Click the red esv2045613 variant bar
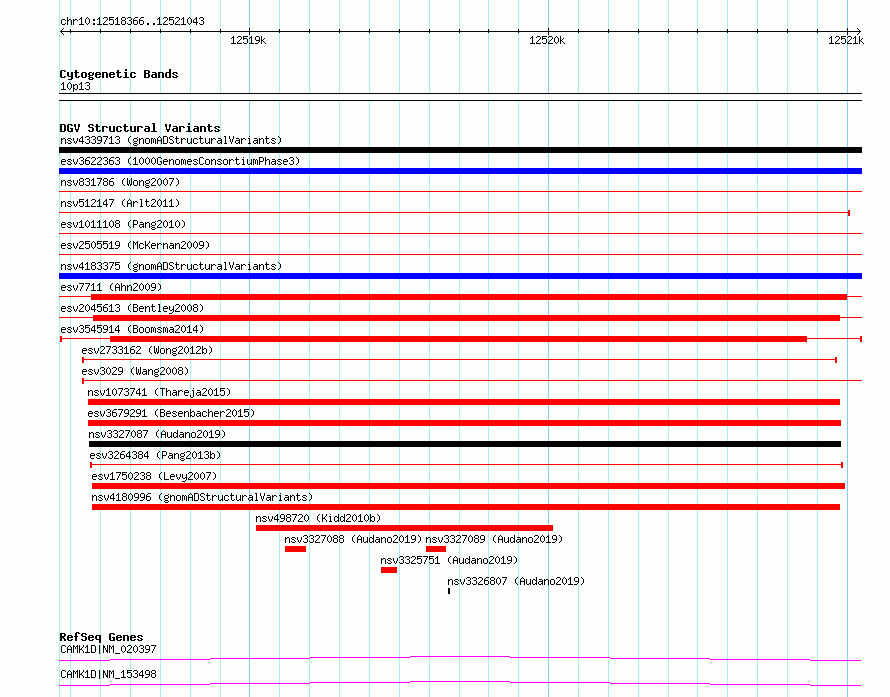Viewport: 890px width, 697px height. click(x=467, y=318)
